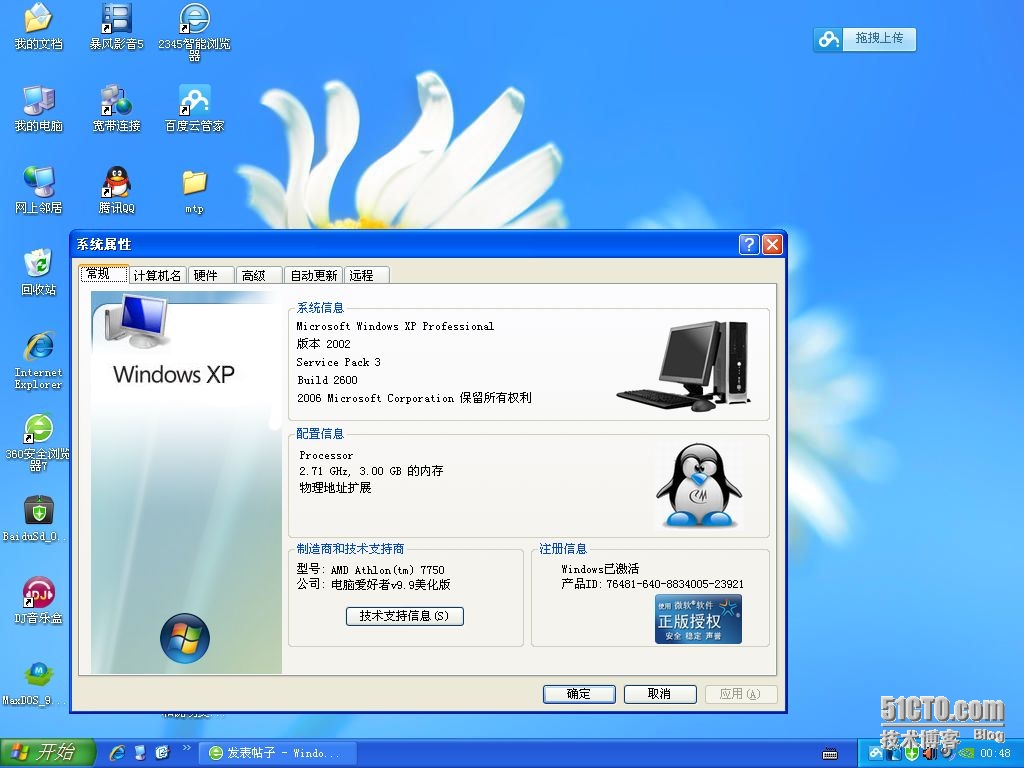
Task: Open the 我的文档 desktop icon
Action: pyautogui.click(x=38, y=26)
